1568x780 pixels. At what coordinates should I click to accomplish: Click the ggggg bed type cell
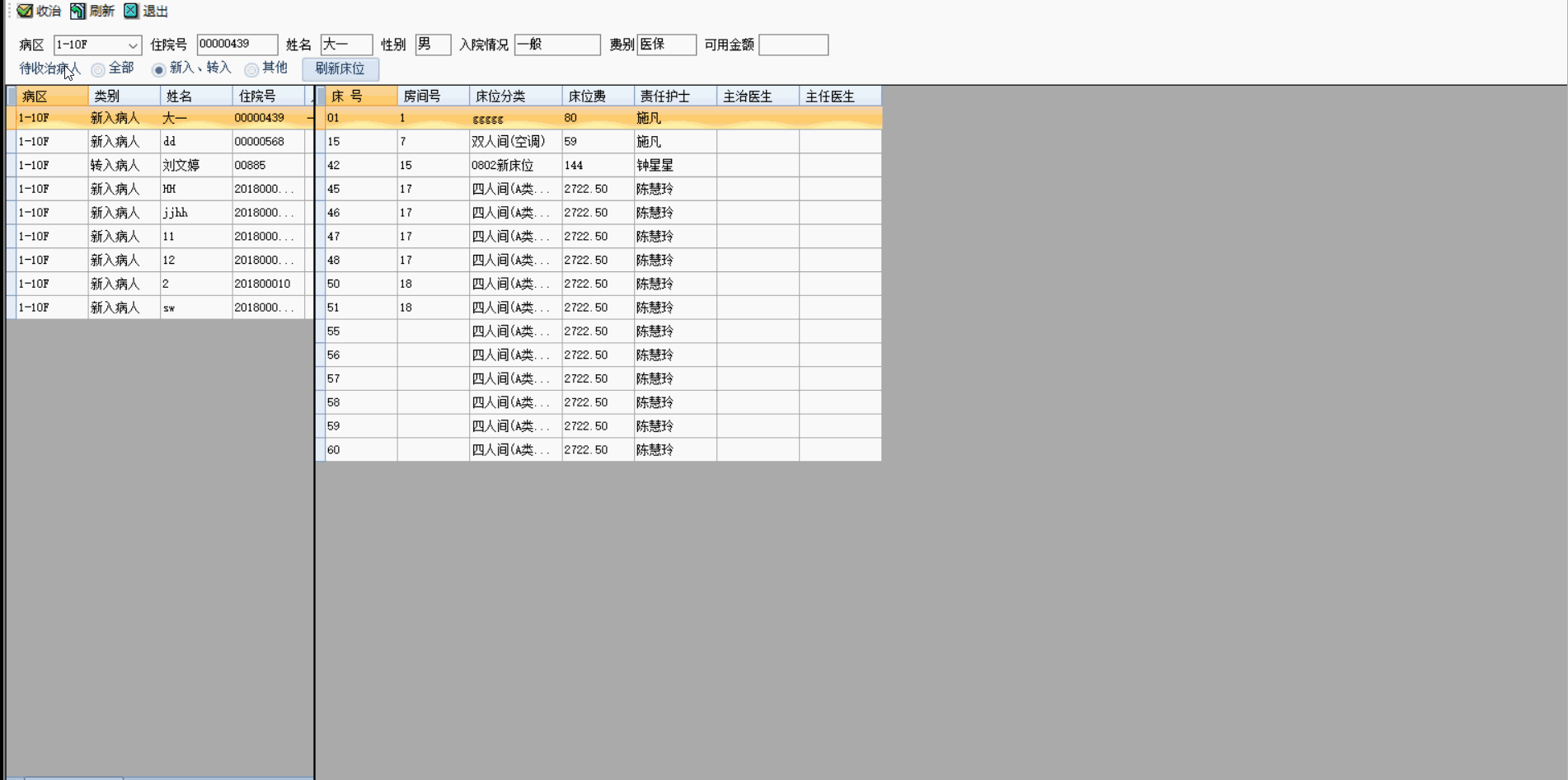point(516,118)
